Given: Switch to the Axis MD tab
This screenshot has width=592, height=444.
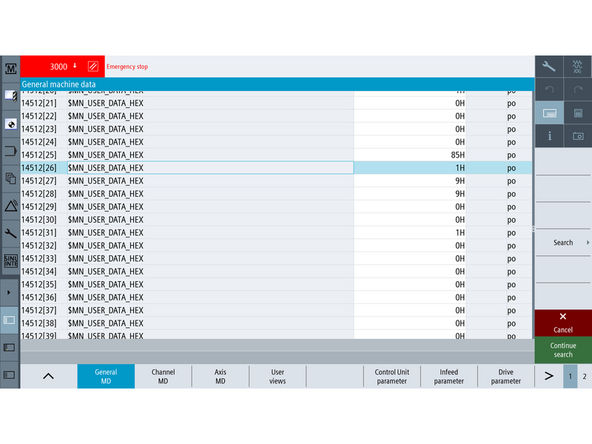Looking at the screenshot, I should pyautogui.click(x=220, y=376).
